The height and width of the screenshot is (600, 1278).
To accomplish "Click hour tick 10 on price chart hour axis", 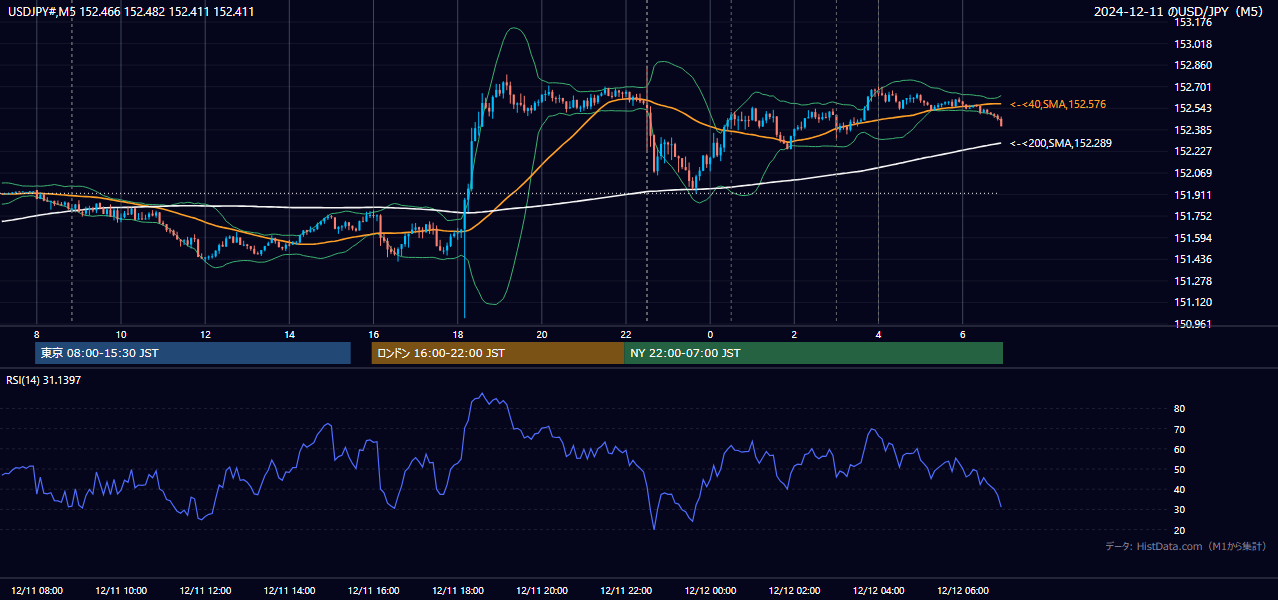I will pyautogui.click(x=121, y=334).
